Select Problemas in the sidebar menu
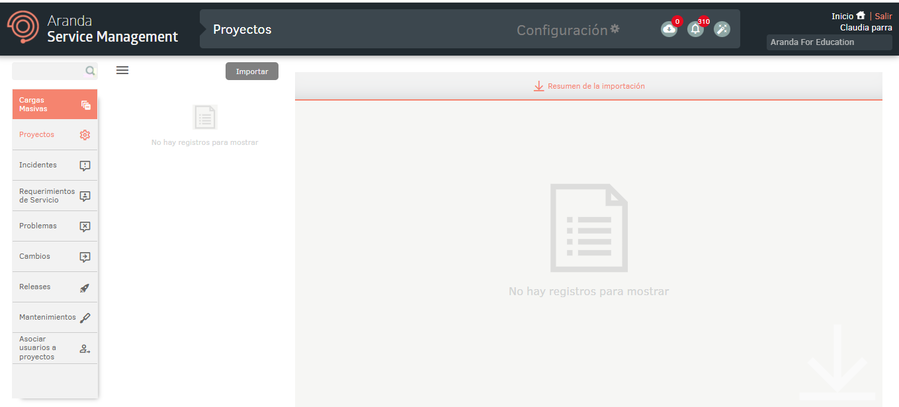Screen dimensions: 899x407 tap(38, 226)
